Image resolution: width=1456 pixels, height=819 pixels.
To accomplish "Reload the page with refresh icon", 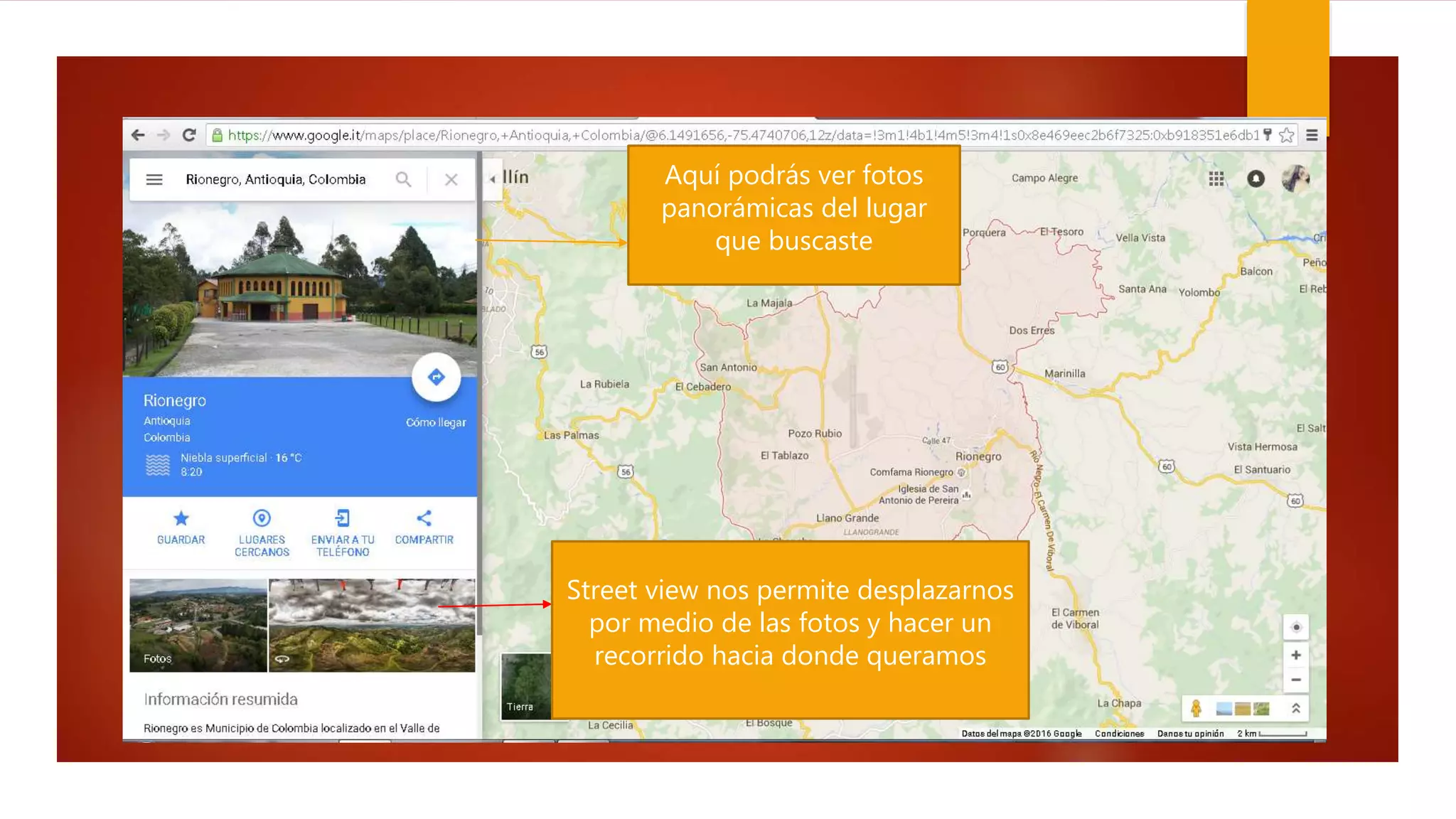I will pyautogui.click(x=189, y=135).
